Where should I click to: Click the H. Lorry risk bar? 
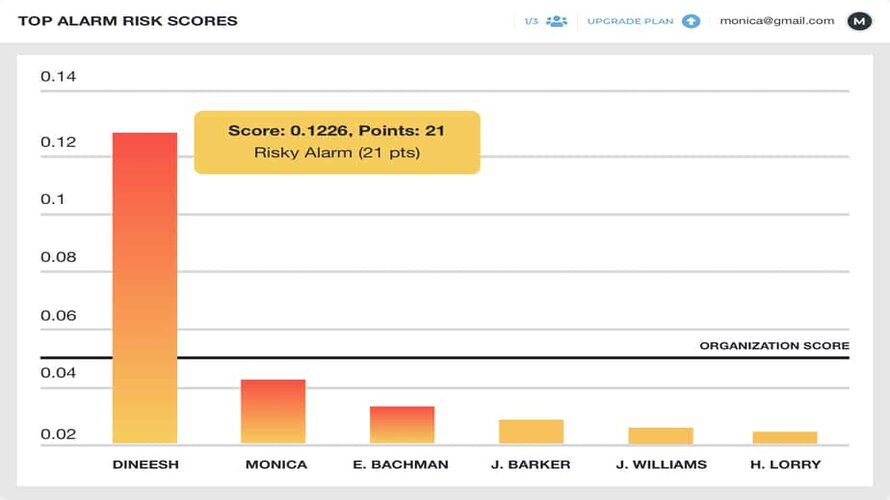pyautogui.click(x=785, y=437)
